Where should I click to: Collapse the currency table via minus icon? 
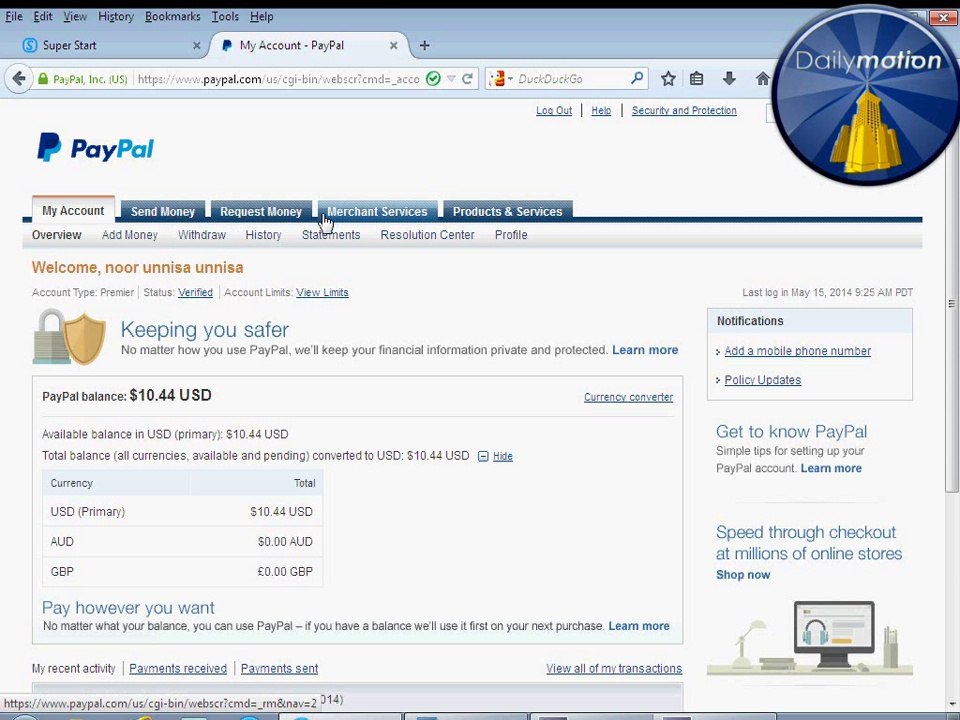pyautogui.click(x=483, y=456)
